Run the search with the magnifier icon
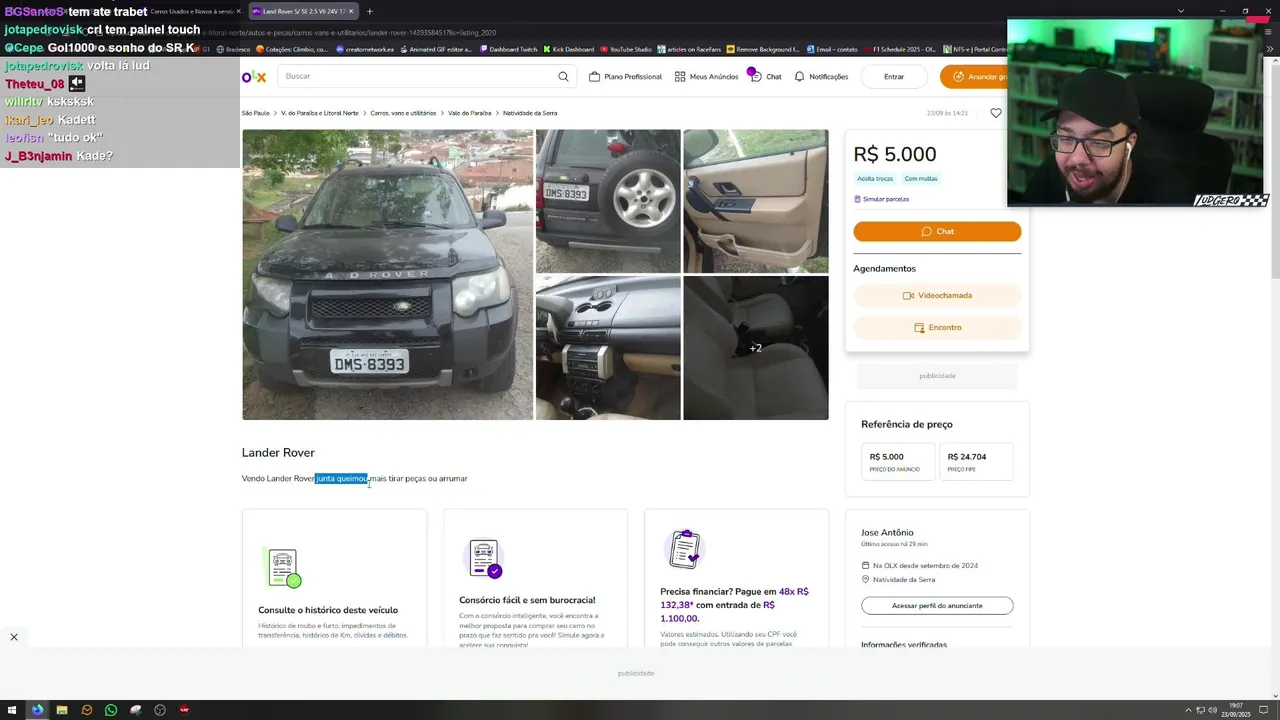The height and width of the screenshot is (720, 1280). (563, 76)
